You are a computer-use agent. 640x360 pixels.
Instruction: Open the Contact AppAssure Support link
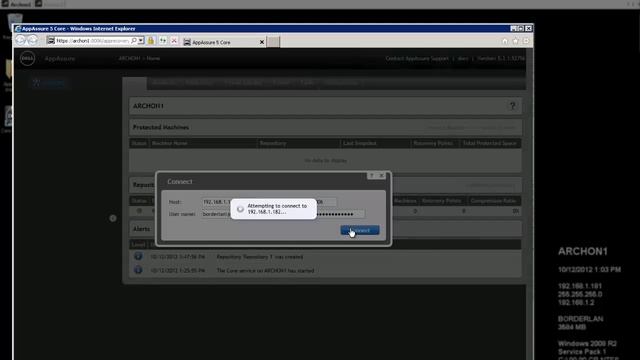point(417,58)
